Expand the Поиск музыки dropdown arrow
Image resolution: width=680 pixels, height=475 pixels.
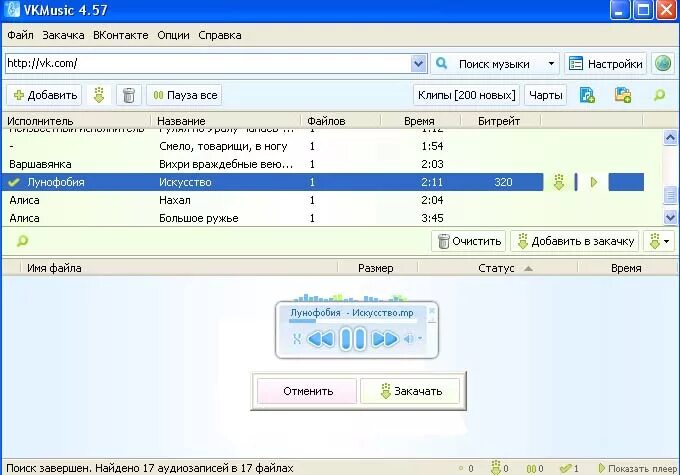[551, 64]
